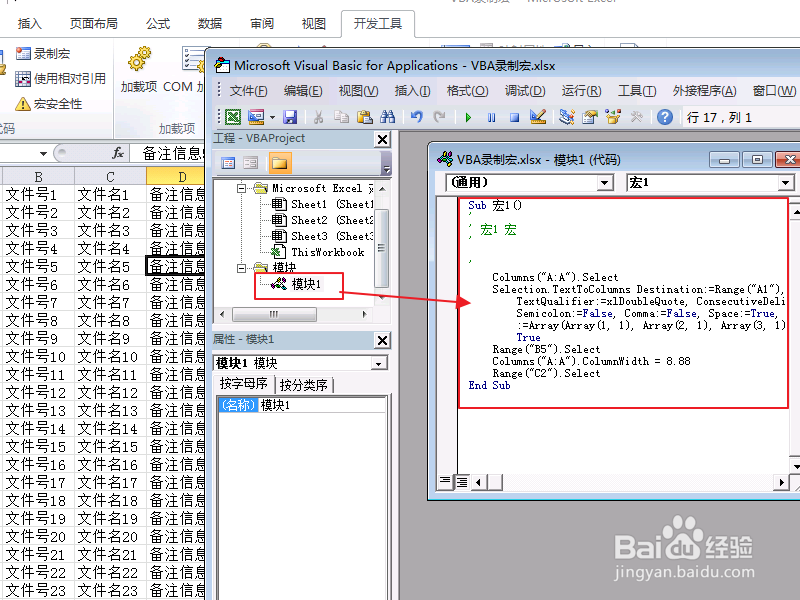Run the macro with green play icon
800x600 pixels.
click(468, 118)
